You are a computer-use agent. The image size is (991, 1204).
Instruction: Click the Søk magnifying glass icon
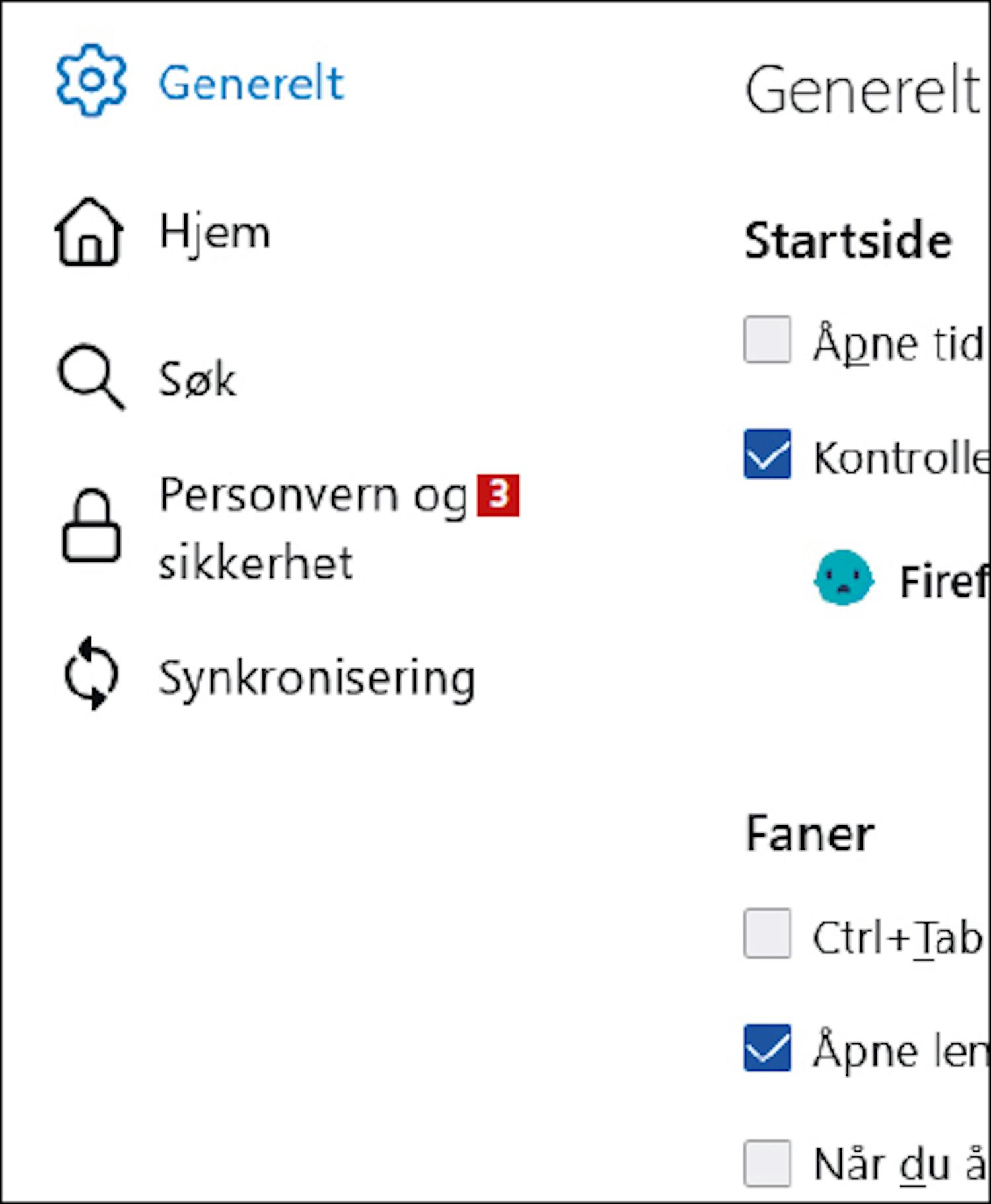tap(91, 377)
